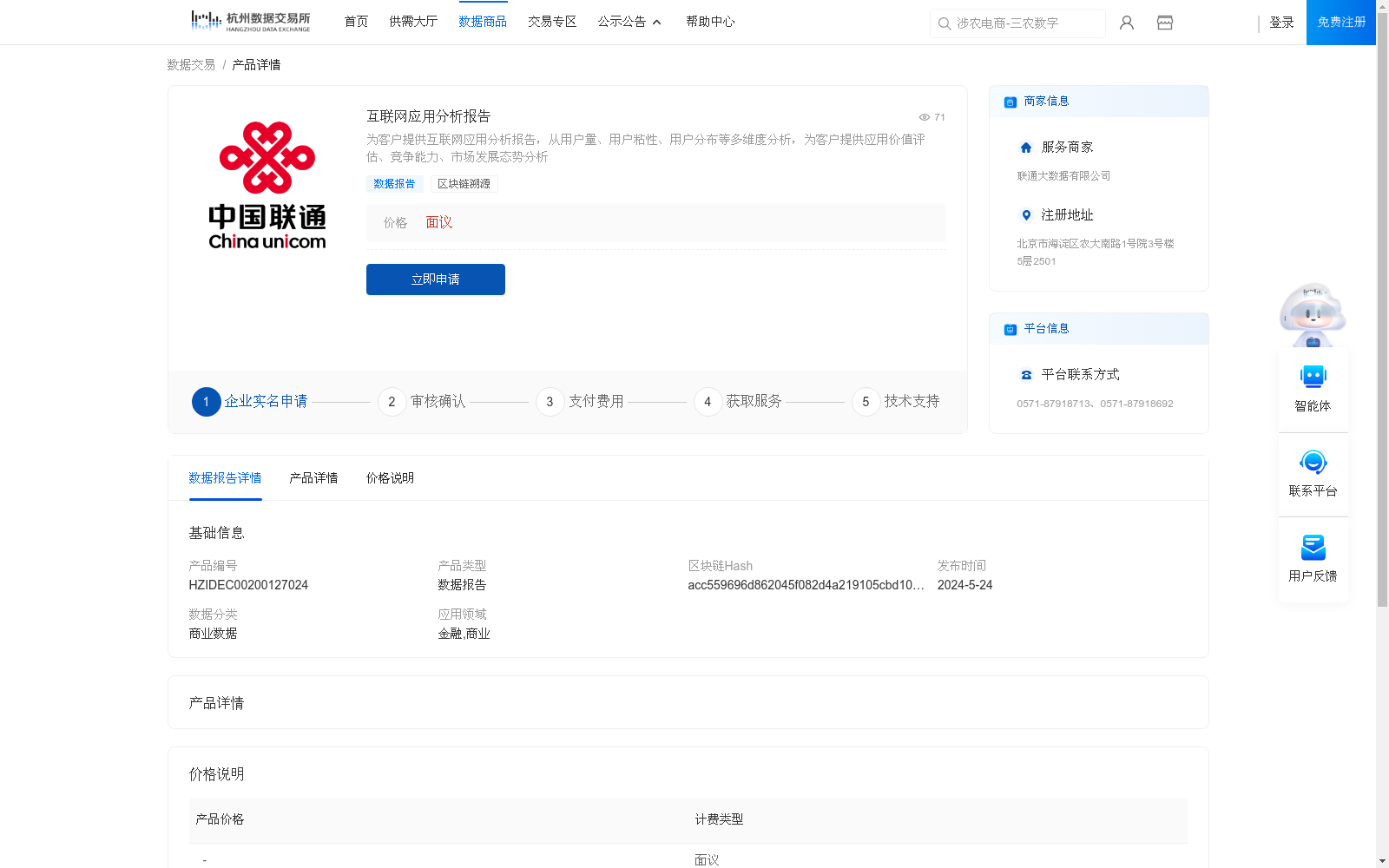
Task: Switch to 产品详情 tab
Action: point(313,478)
